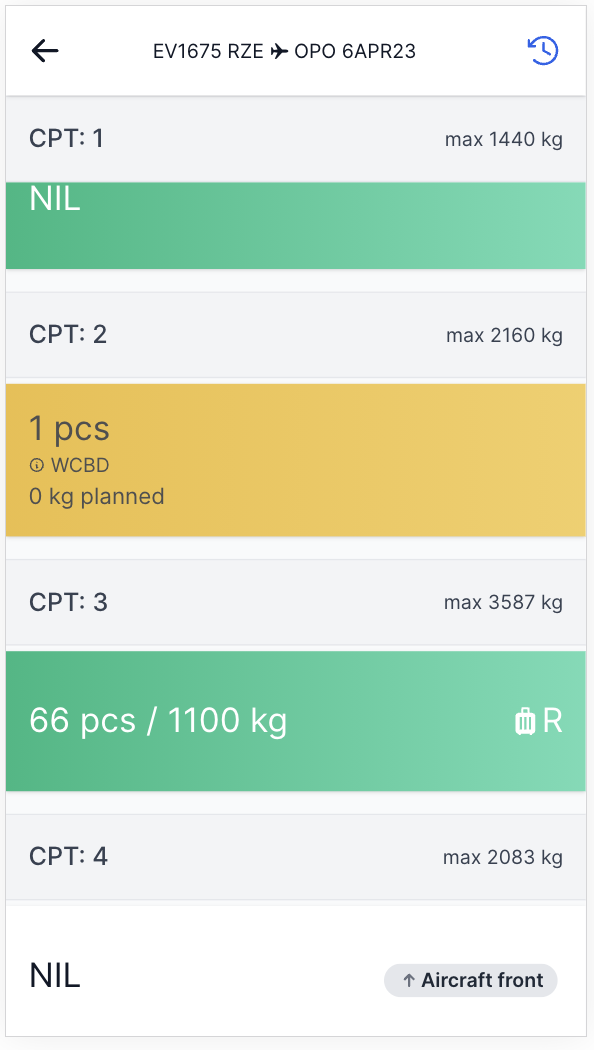
Task: Click the NIL bar under CPT 1
Action: click(296, 225)
